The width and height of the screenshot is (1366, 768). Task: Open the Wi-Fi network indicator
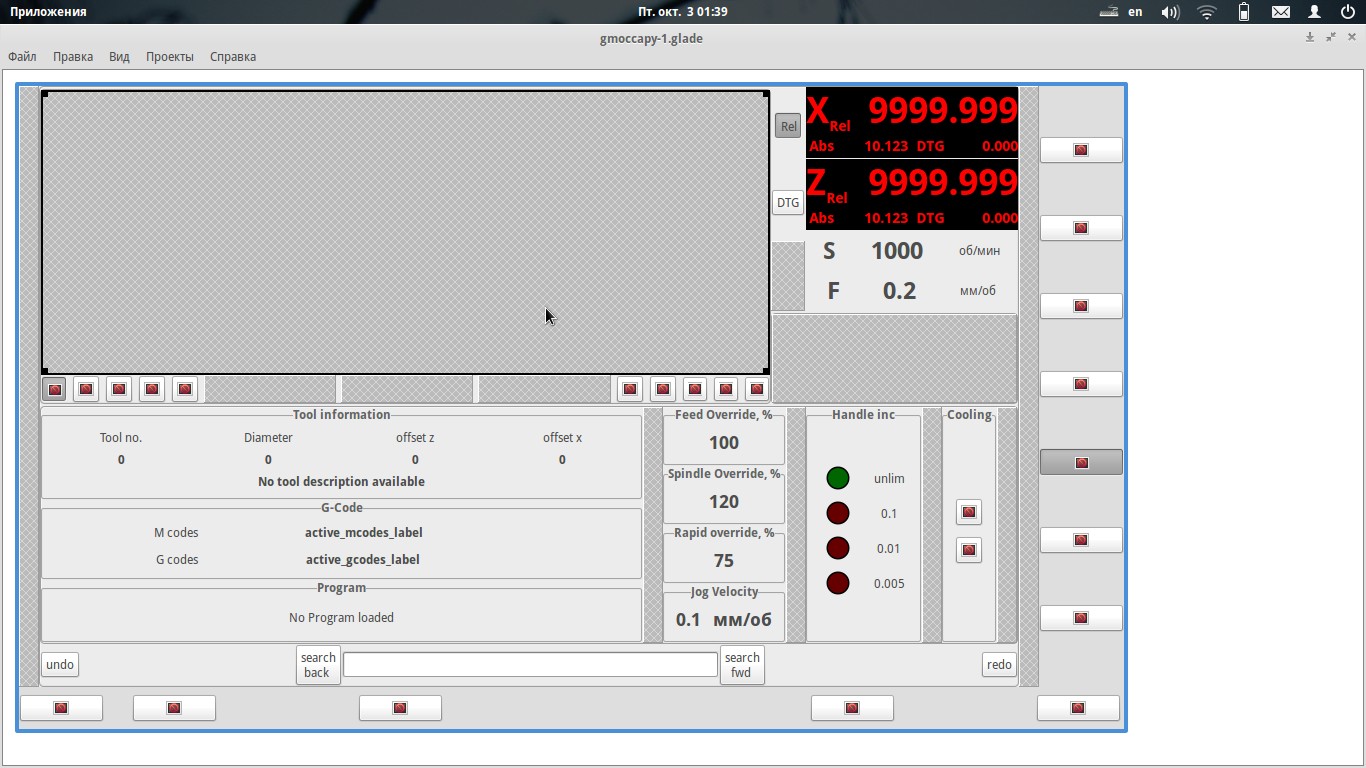pyautogui.click(x=1207, y=12)
